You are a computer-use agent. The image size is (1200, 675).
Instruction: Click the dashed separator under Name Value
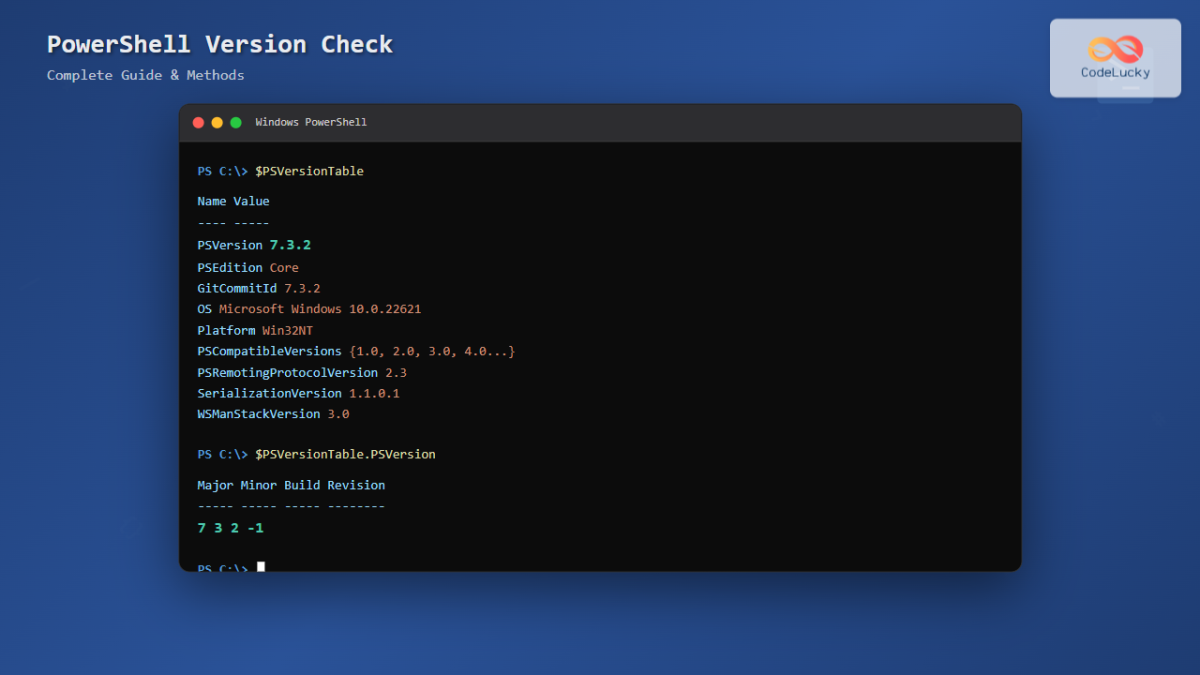tap(233, 222)
